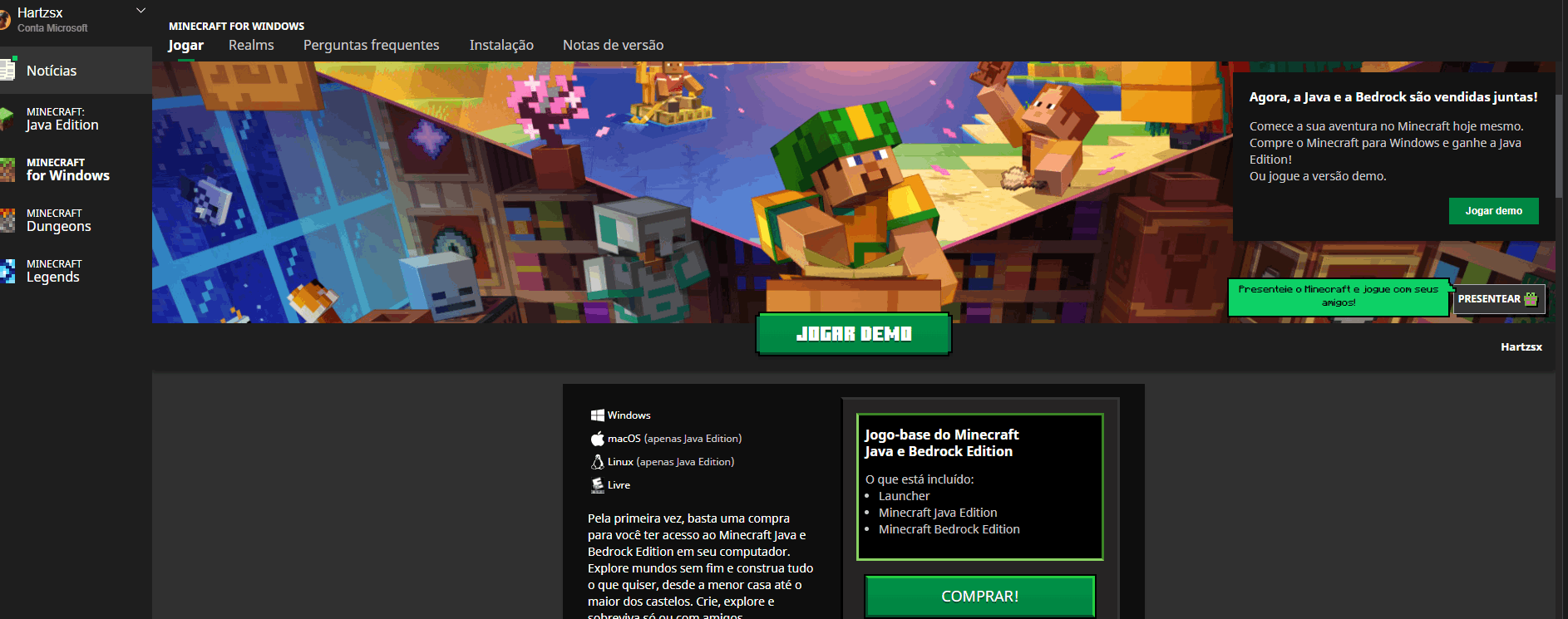Click 'Agora, a Java e a Bedrock' headline
Viewport: 1568px width, 619px height.
click(1393, 97)
